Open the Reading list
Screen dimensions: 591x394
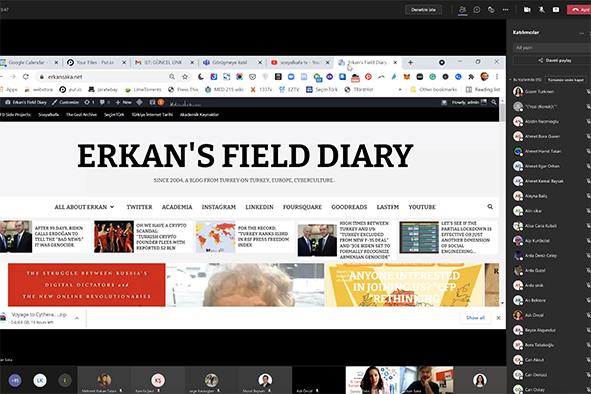[482, 90]
